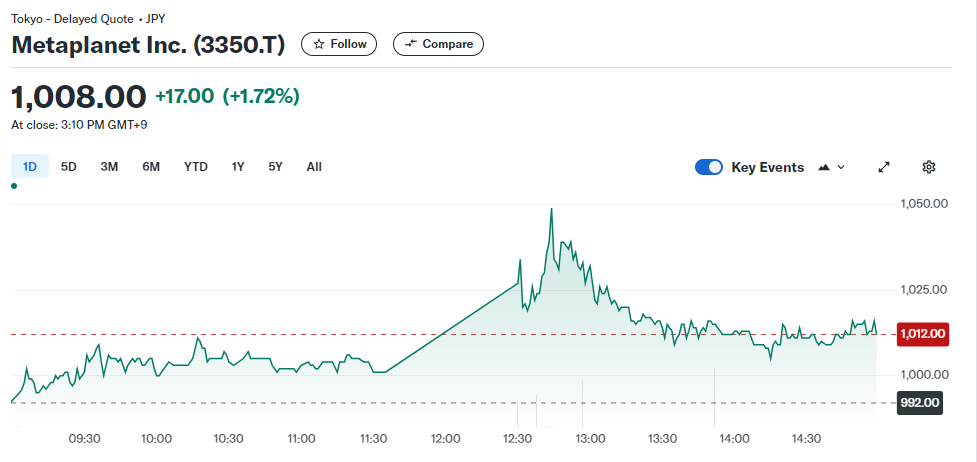Viewport: 977px width, 462px height.
Task: Click the 992.00 previous close label
Action: coord(920,403)
